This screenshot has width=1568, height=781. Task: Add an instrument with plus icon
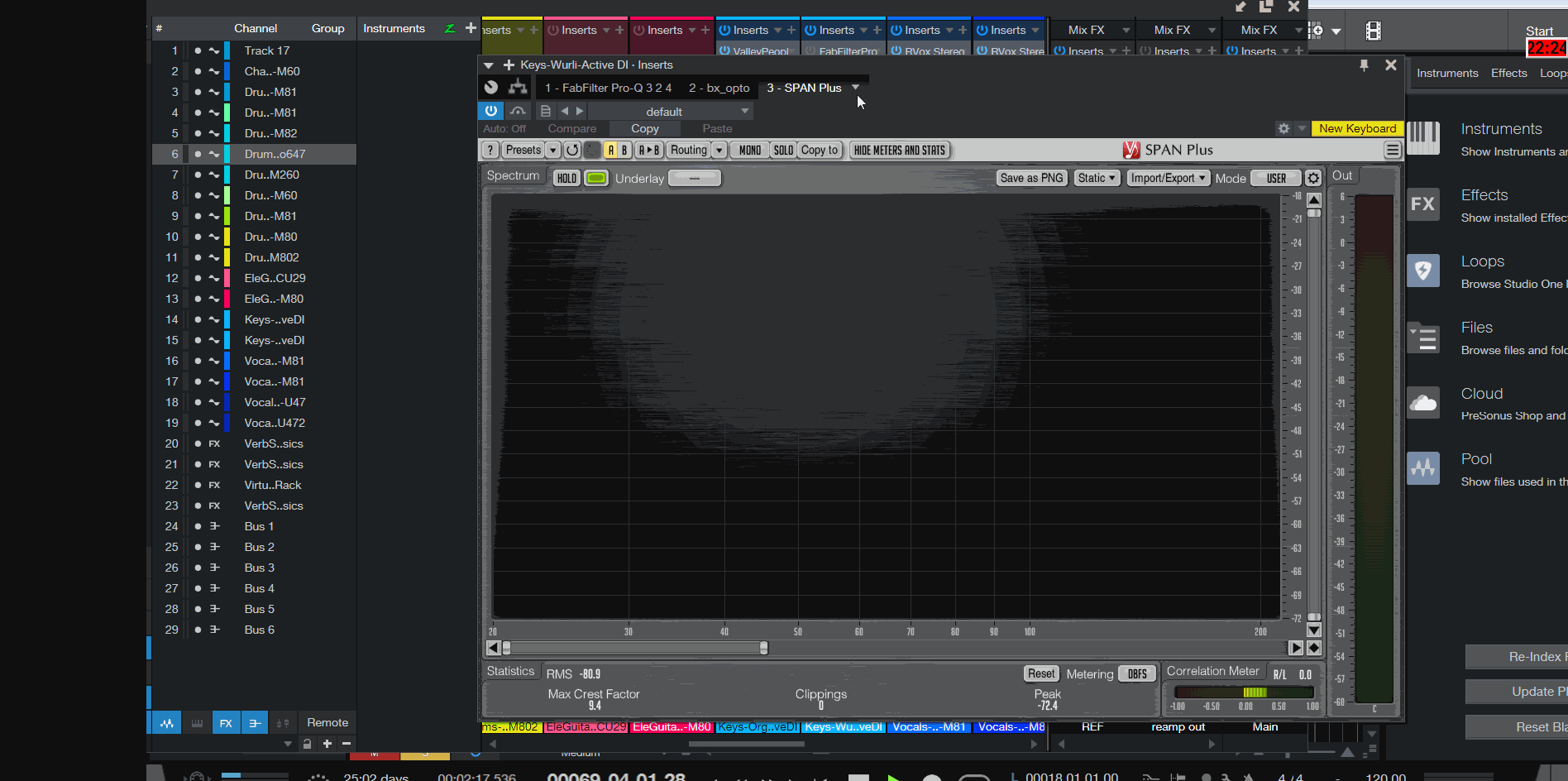(x=471, y=28)
